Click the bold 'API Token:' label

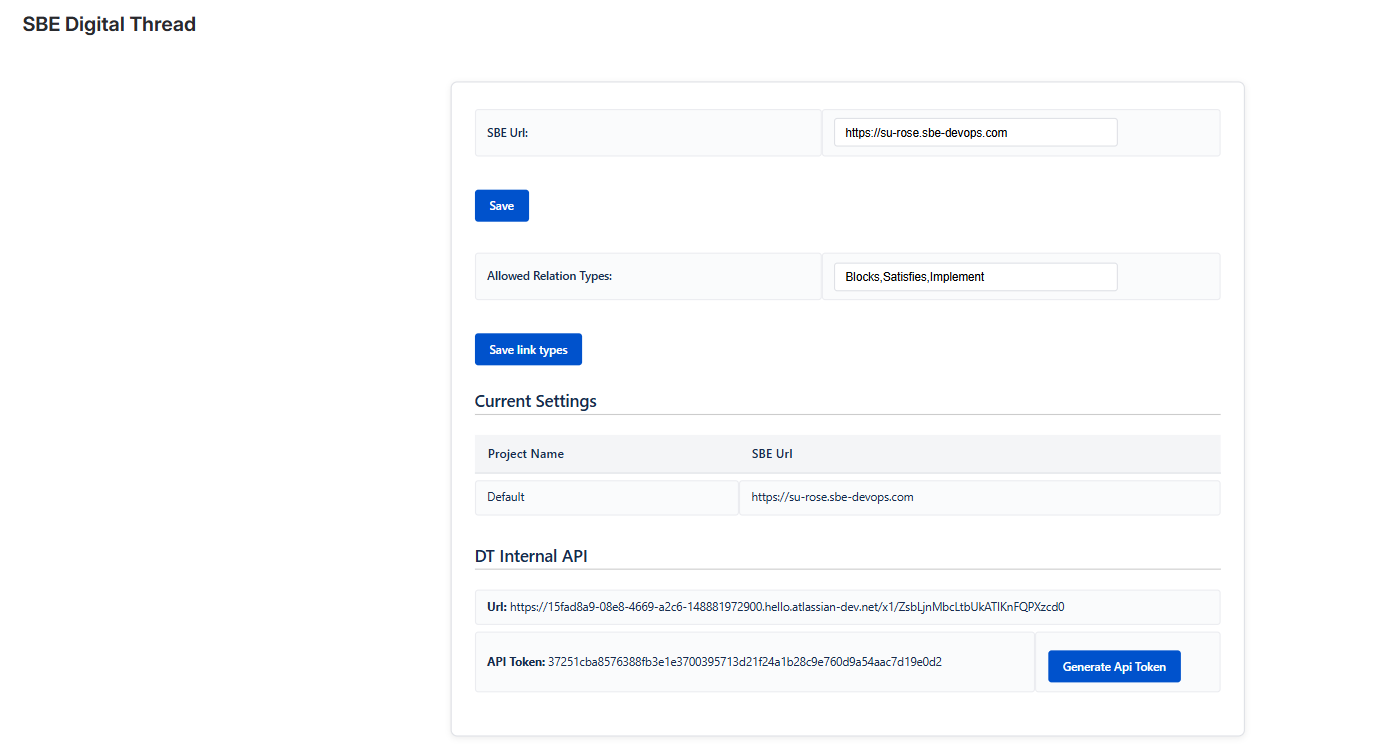[516, 662]
